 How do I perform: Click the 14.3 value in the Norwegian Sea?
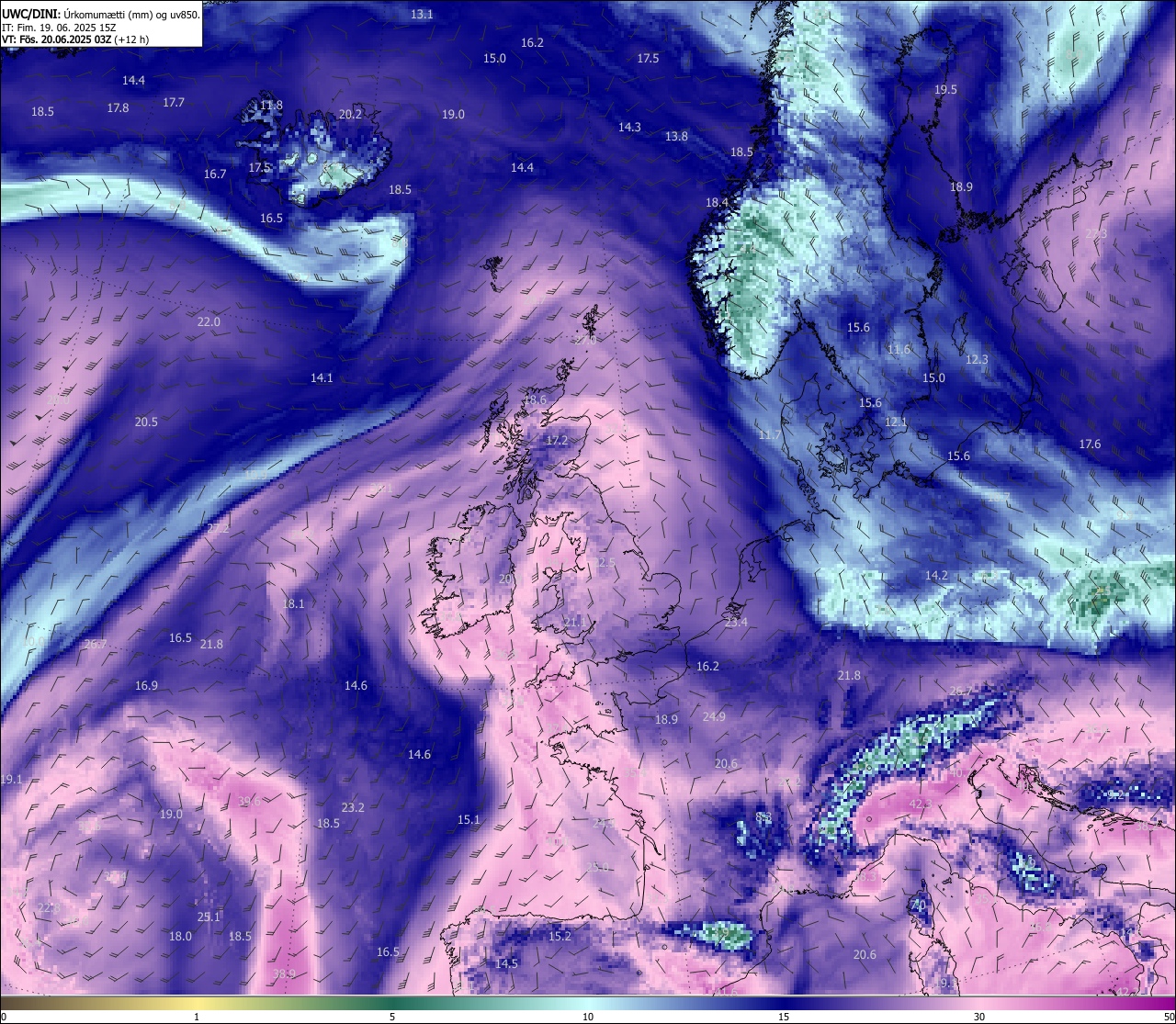[x=629, y=128]
